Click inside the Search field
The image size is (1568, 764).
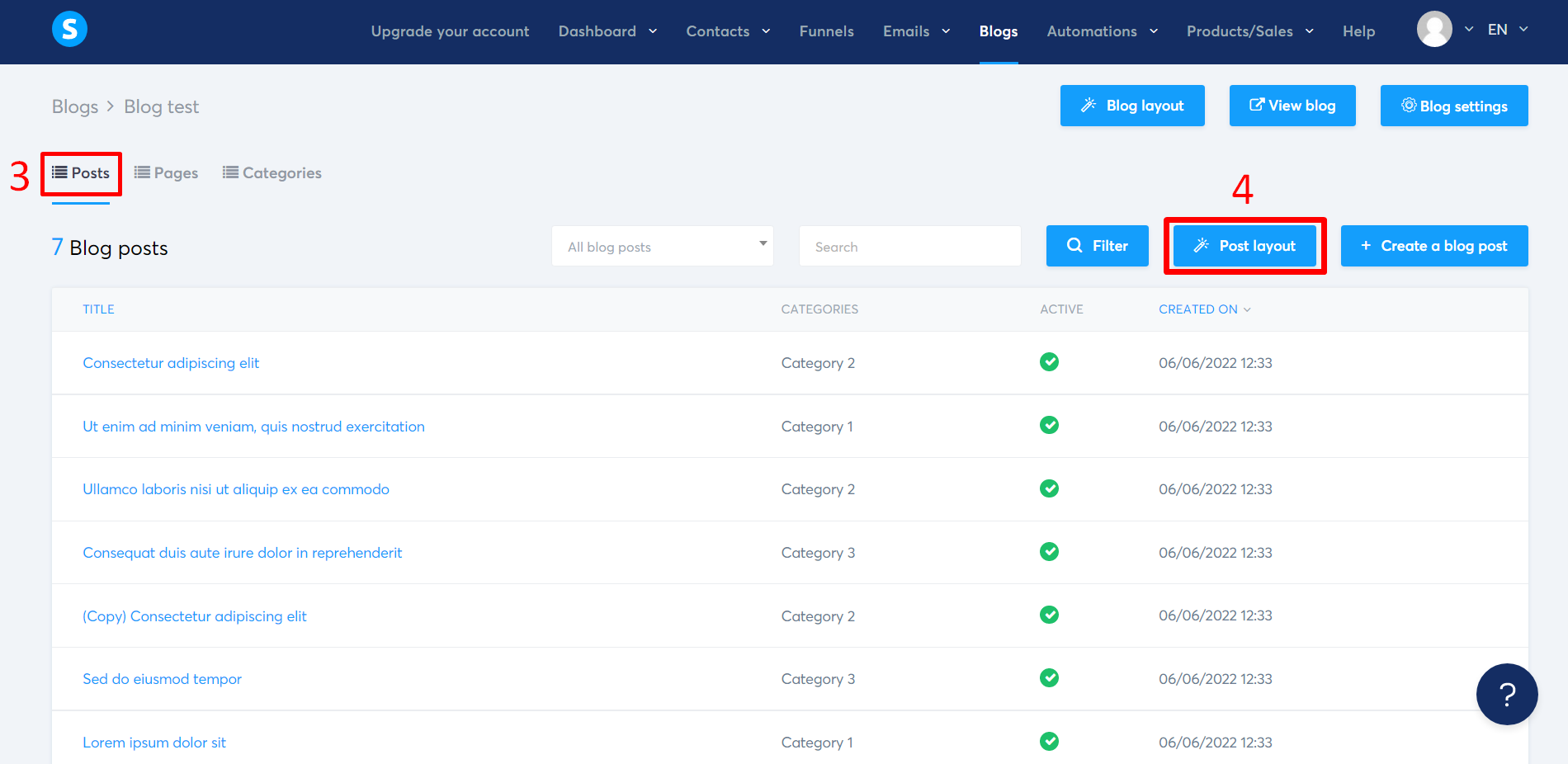(908, 245)
